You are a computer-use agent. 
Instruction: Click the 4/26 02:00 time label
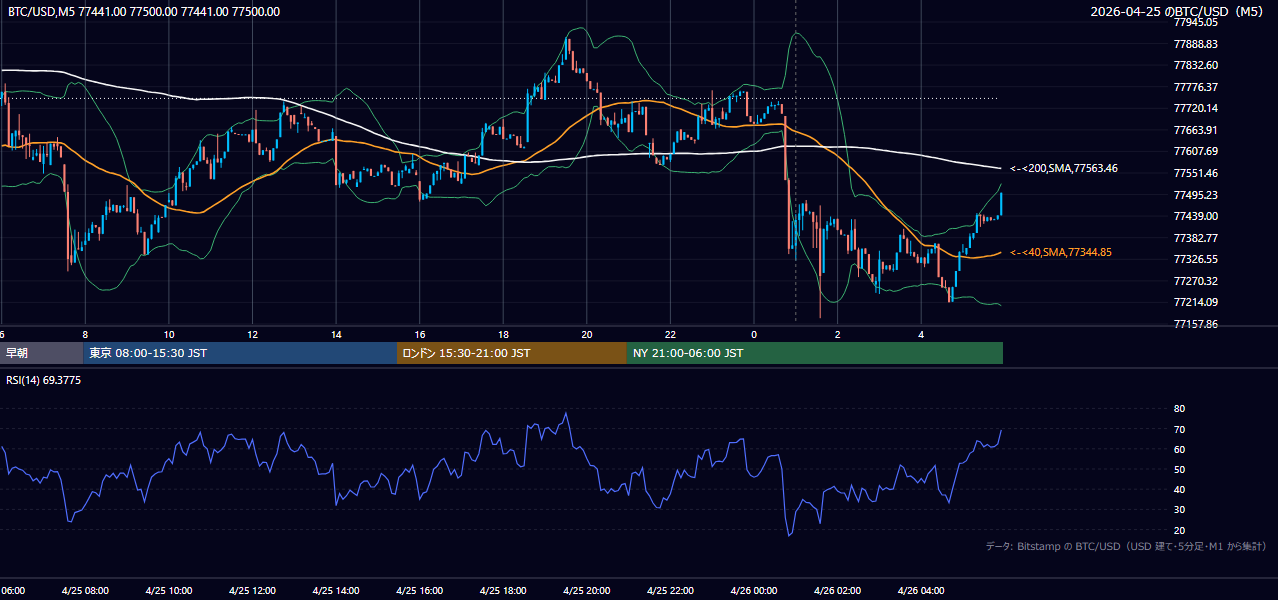point(838,590)
